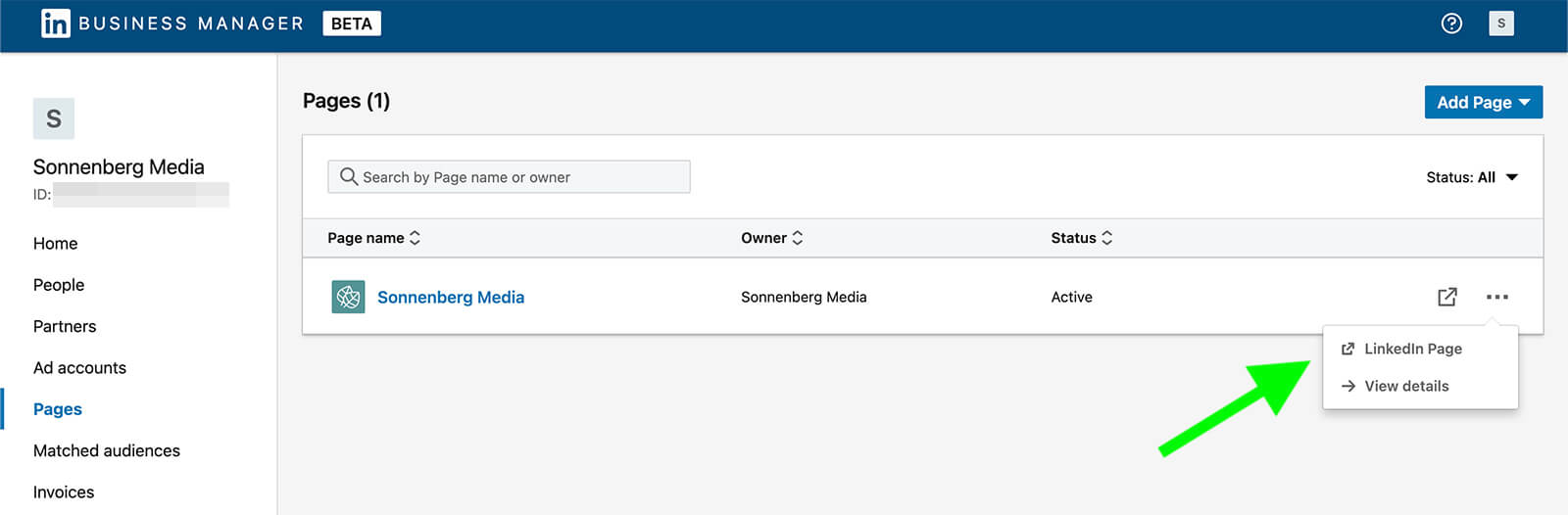
Task: Navigate to Ad accounts
Action: (79, 368)
